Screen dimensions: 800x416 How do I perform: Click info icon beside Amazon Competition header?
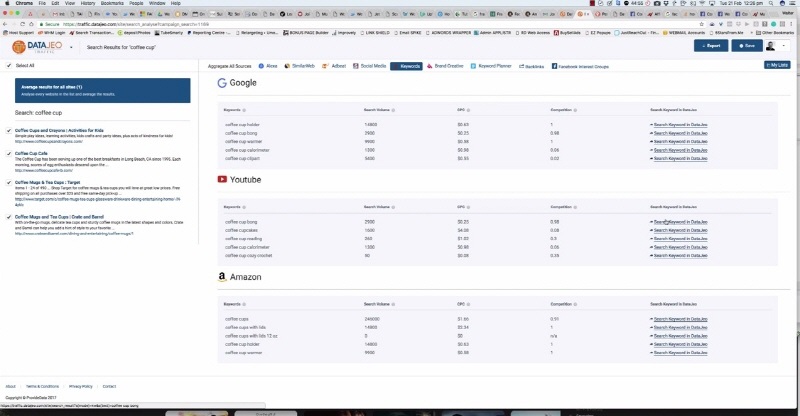[x=575, y=304]
